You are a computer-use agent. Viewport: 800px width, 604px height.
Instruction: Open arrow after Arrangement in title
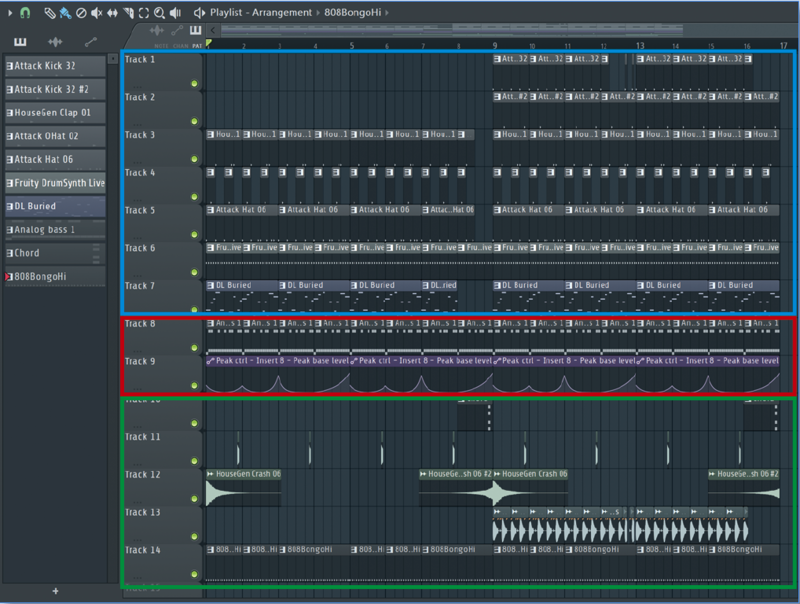coord(318,13)
